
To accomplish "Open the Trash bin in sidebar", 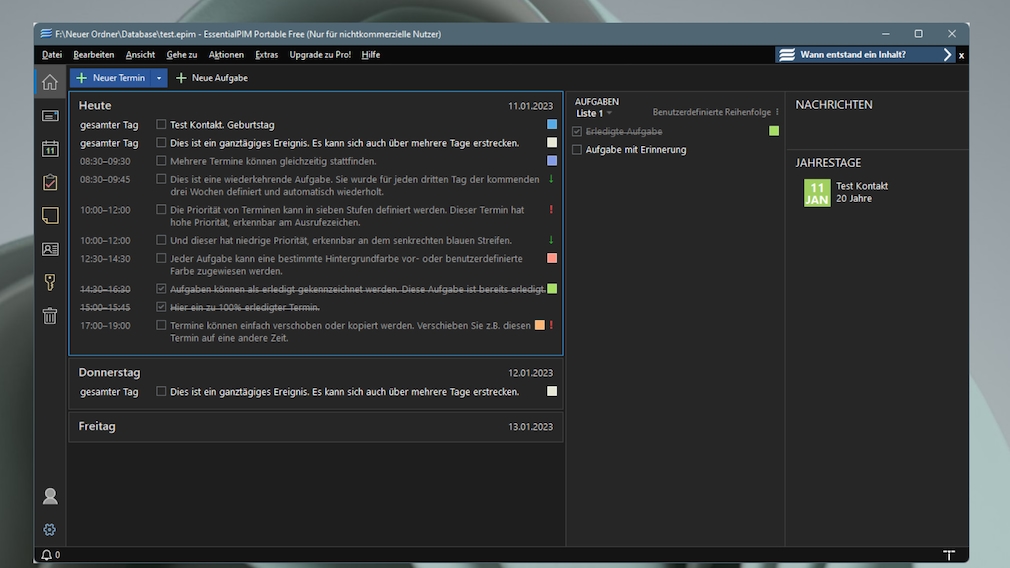I will click(50, 316).
